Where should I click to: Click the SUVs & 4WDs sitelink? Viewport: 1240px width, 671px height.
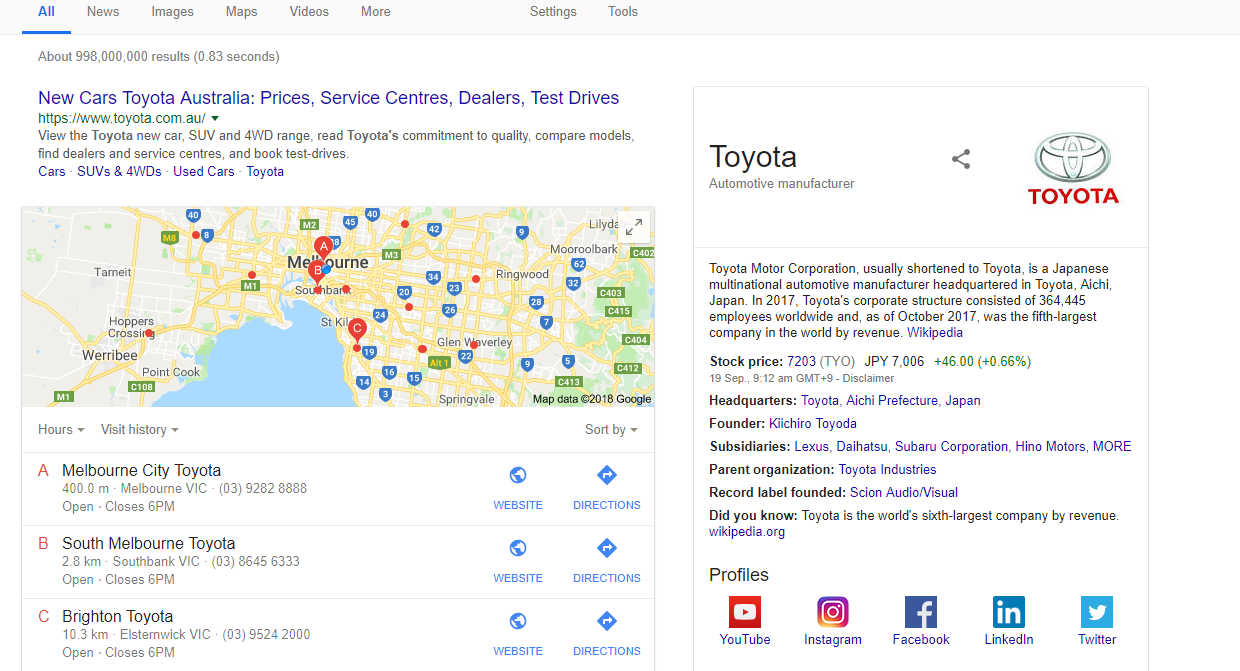pyautogui.click(x=119, y=171)
